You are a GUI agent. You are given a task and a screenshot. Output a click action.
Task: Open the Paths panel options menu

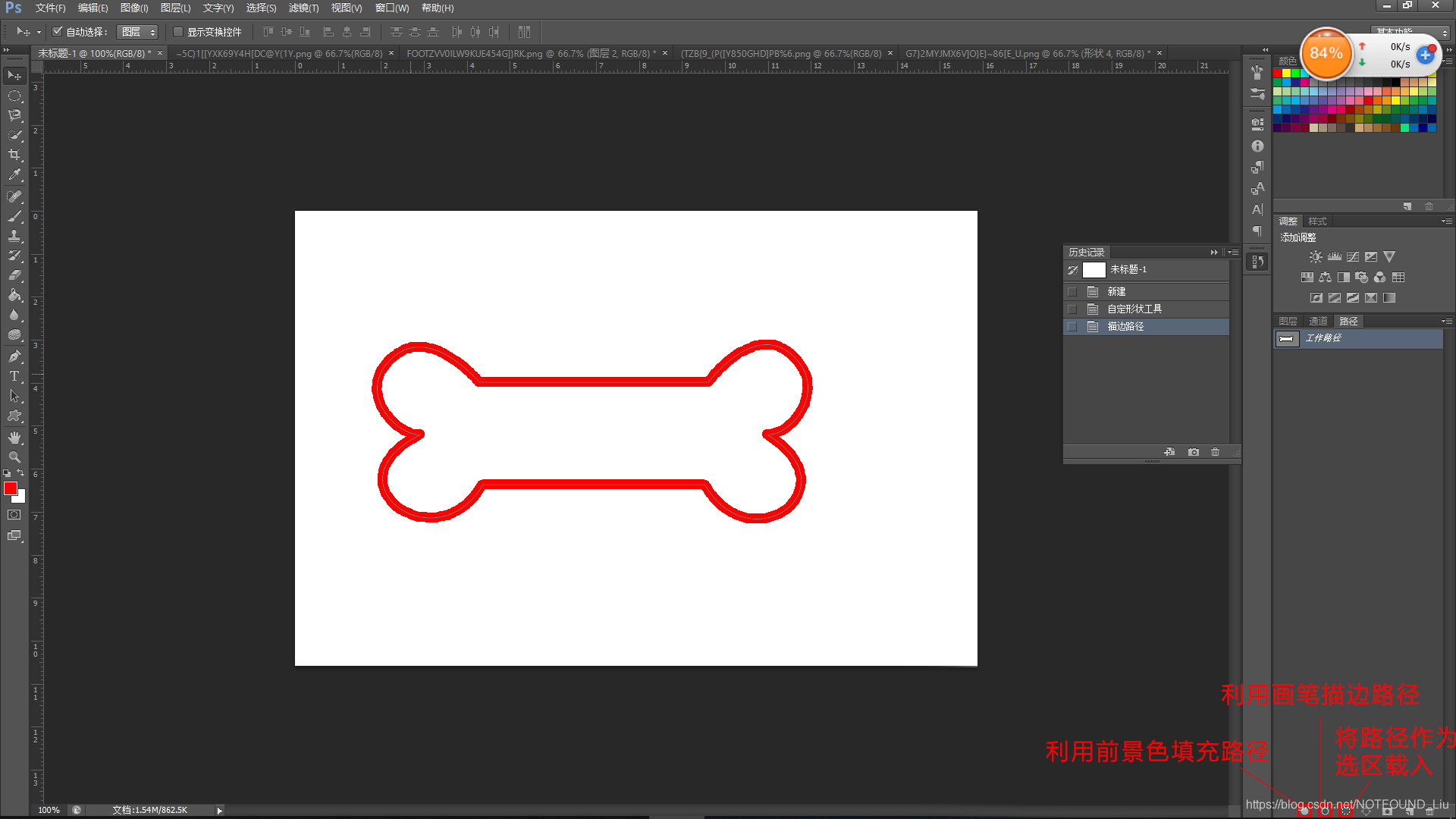click(x=1447, y=322)
